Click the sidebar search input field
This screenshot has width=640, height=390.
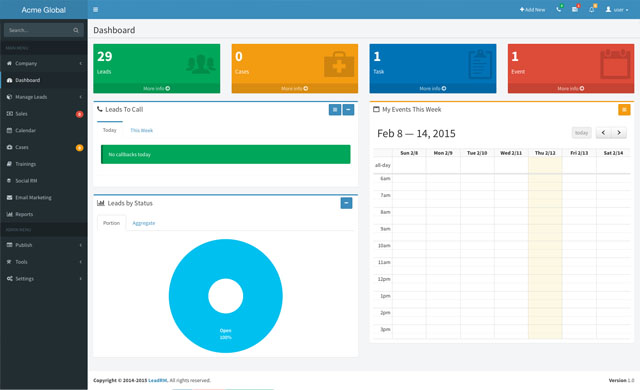[40, 30]
